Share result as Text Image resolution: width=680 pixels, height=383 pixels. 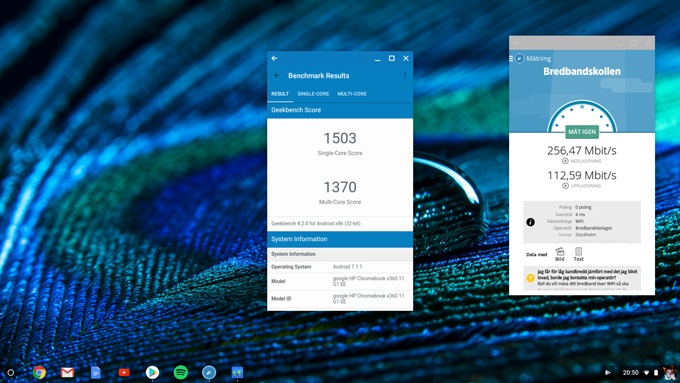[579, 255]
